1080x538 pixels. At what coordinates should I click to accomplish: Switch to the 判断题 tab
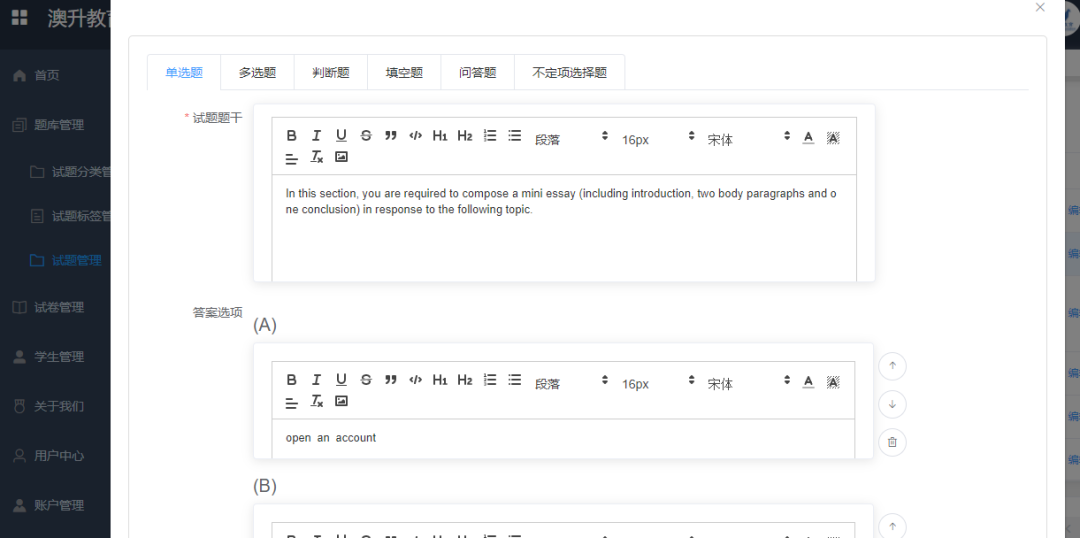point(331,72)
